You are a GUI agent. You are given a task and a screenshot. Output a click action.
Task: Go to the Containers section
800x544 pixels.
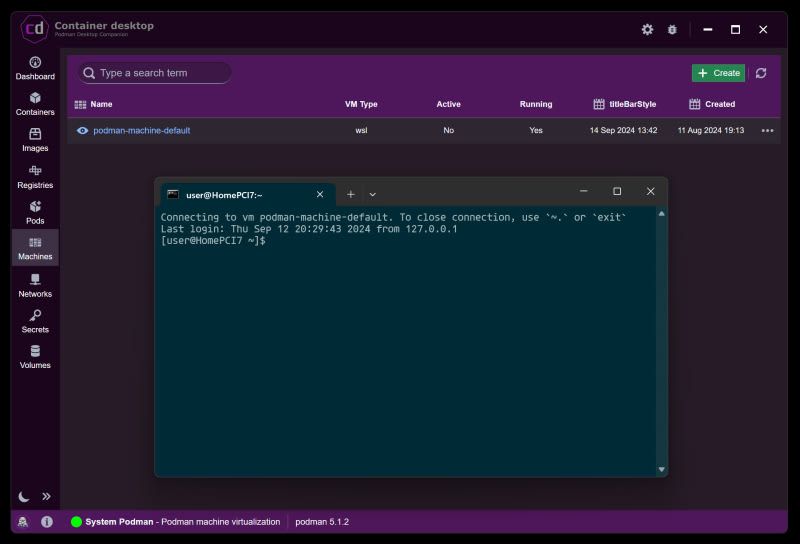click(35, 103)
